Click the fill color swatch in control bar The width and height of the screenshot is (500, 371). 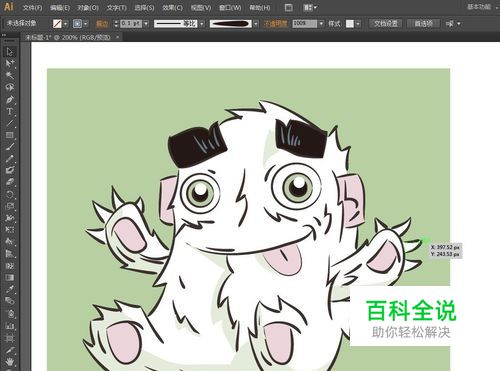point(57,24)
